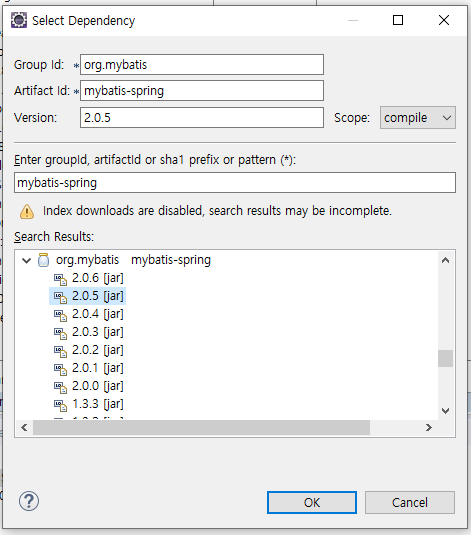Click the yellow warning triangle icon
Screen dimensions: 471x535
(x=27, y=212)
